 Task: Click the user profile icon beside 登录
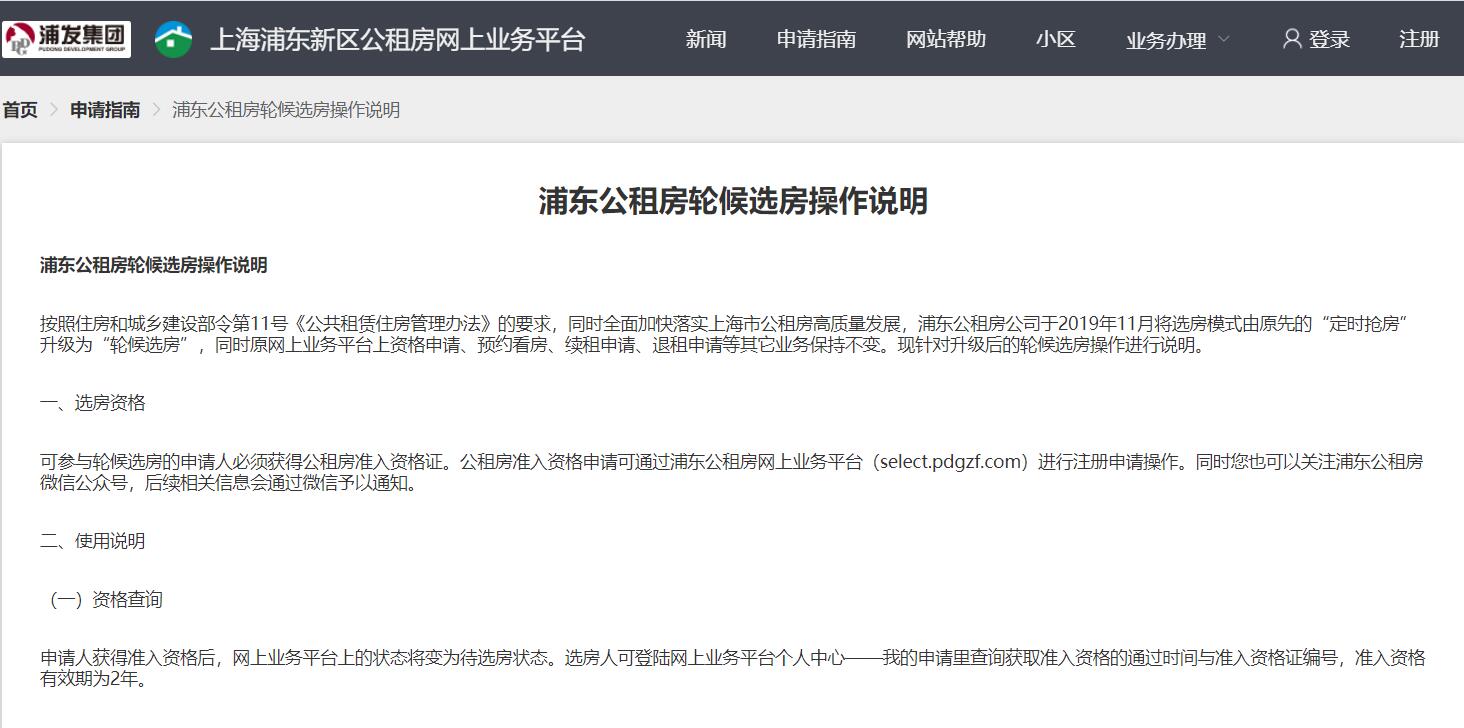tap(1292, 39)
